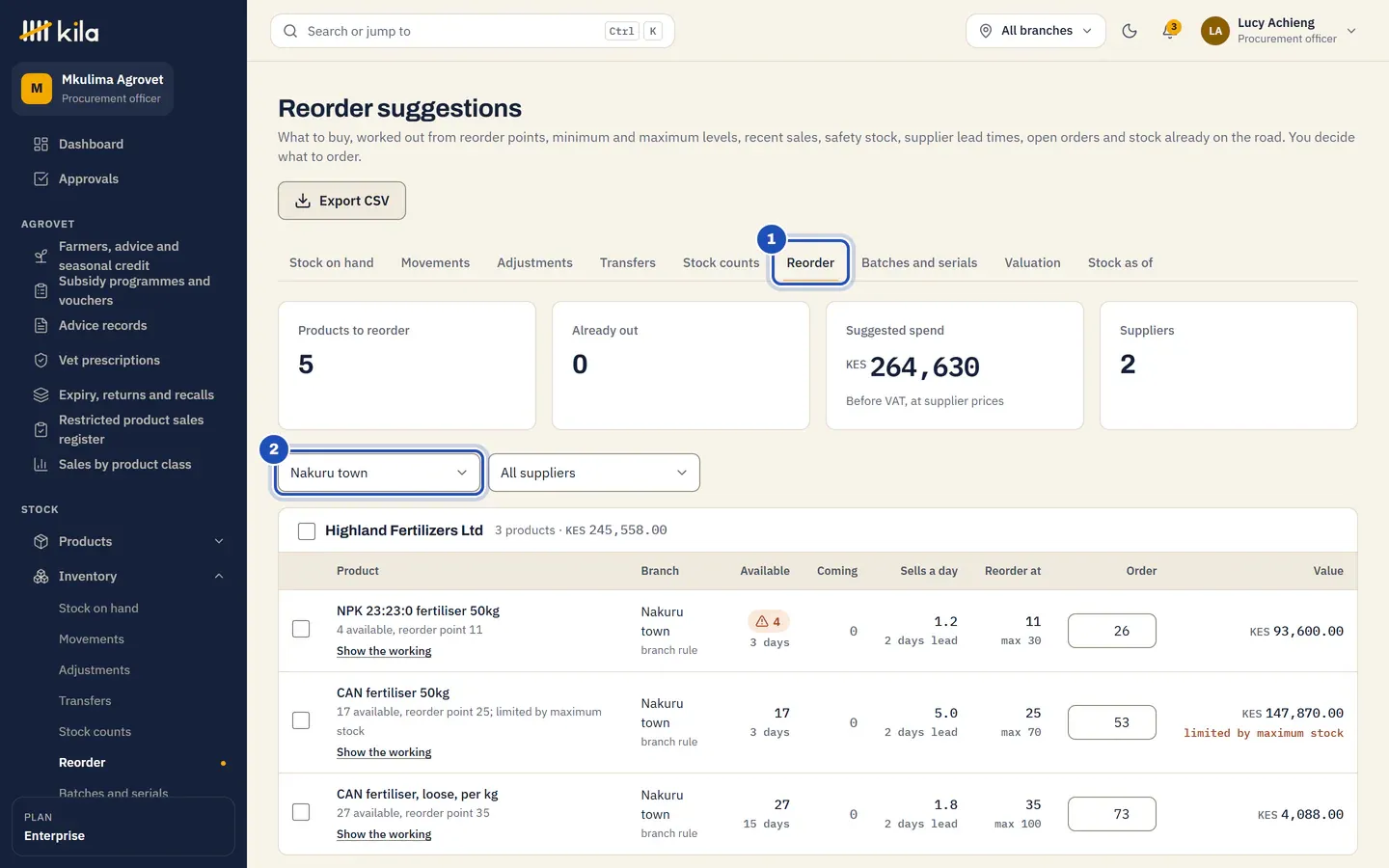Tick the CAN fertiliser, loose, per kg checkbox

pos(301,812)
